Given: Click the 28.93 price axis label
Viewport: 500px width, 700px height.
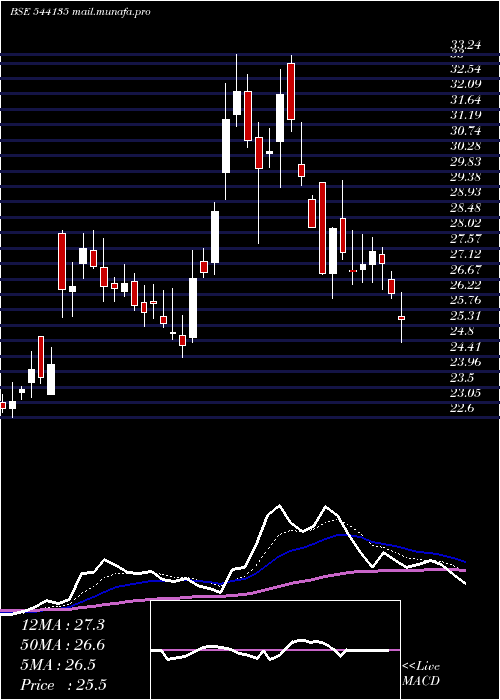Looking at the screenshot, I should coord(466,192).
